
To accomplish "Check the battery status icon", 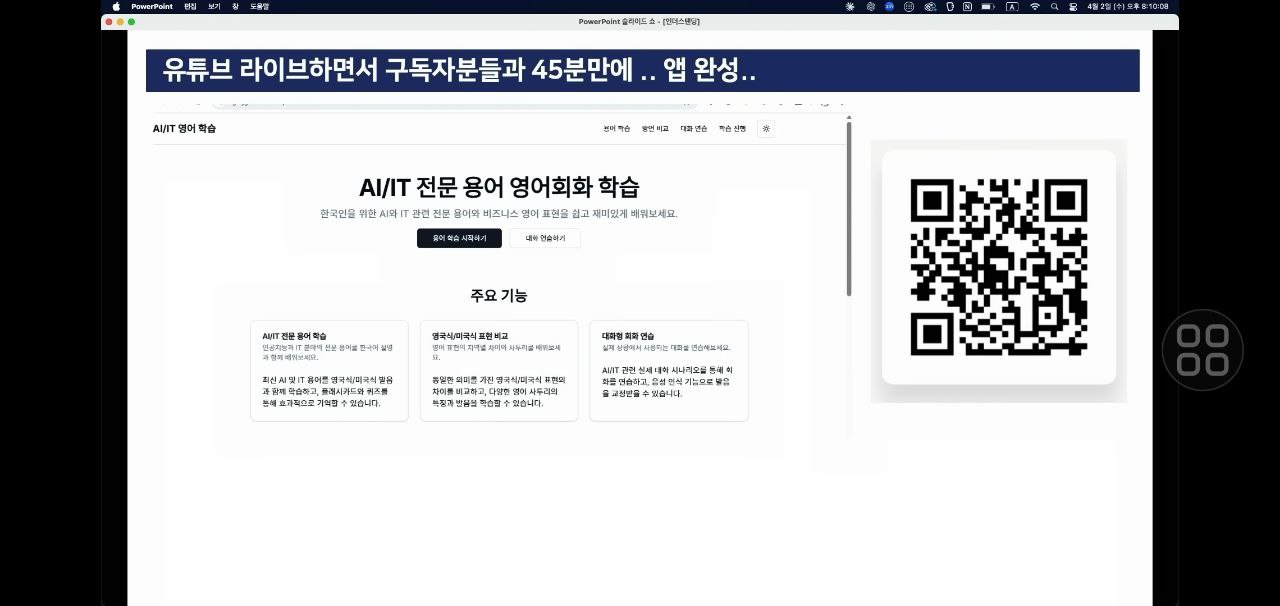I will 988,6.
